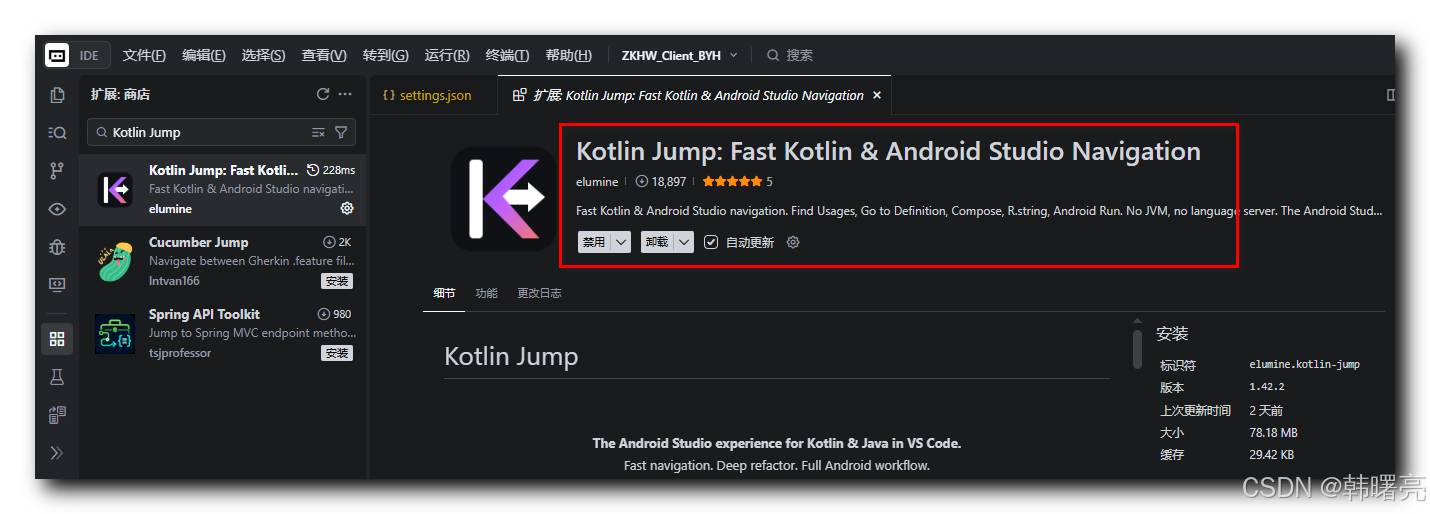Open the extension filter funnel
This screenshot has height=514, width=1430.
coord(341,132)
